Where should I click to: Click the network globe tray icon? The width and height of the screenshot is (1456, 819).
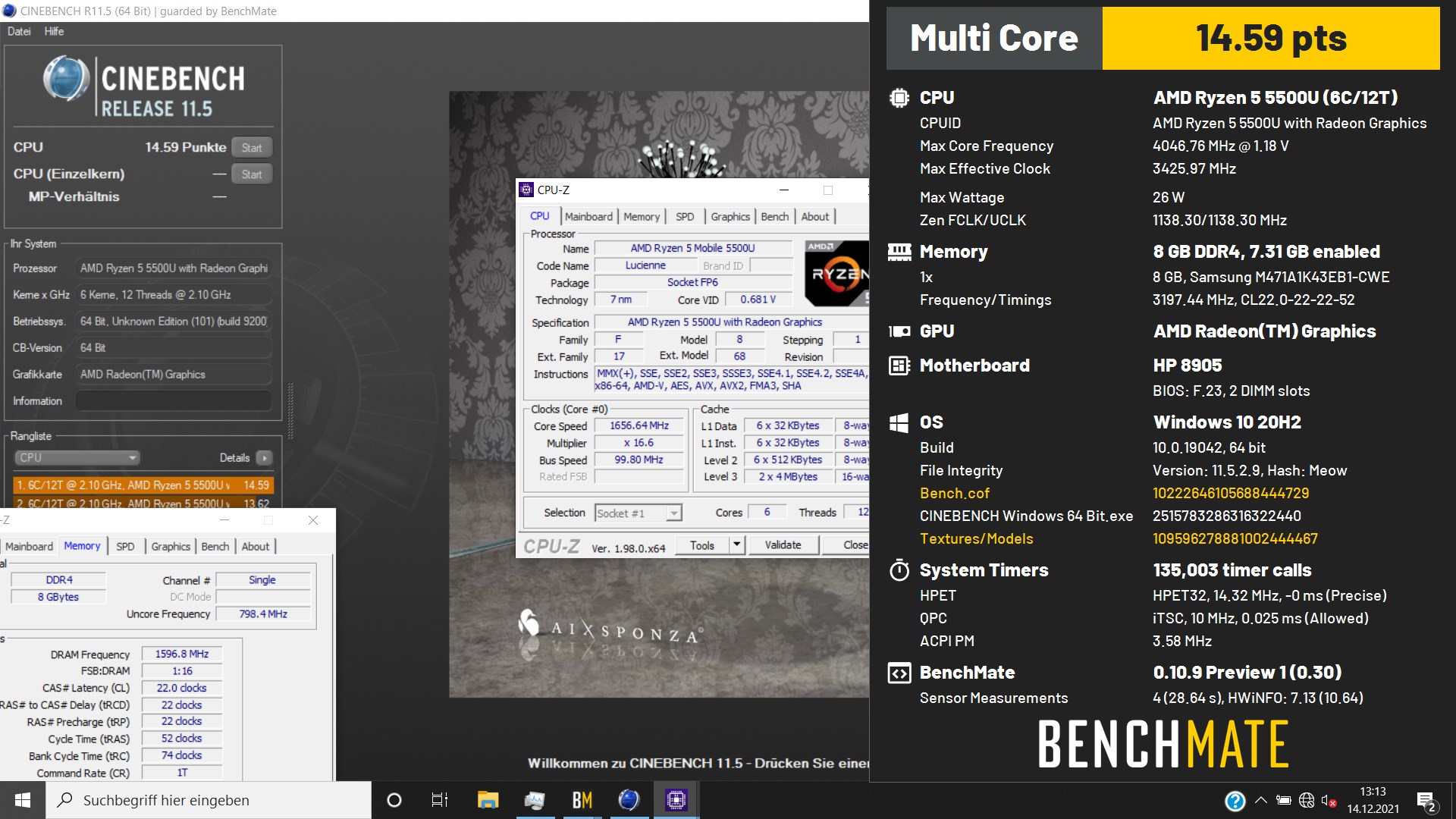coord(1306,800)
